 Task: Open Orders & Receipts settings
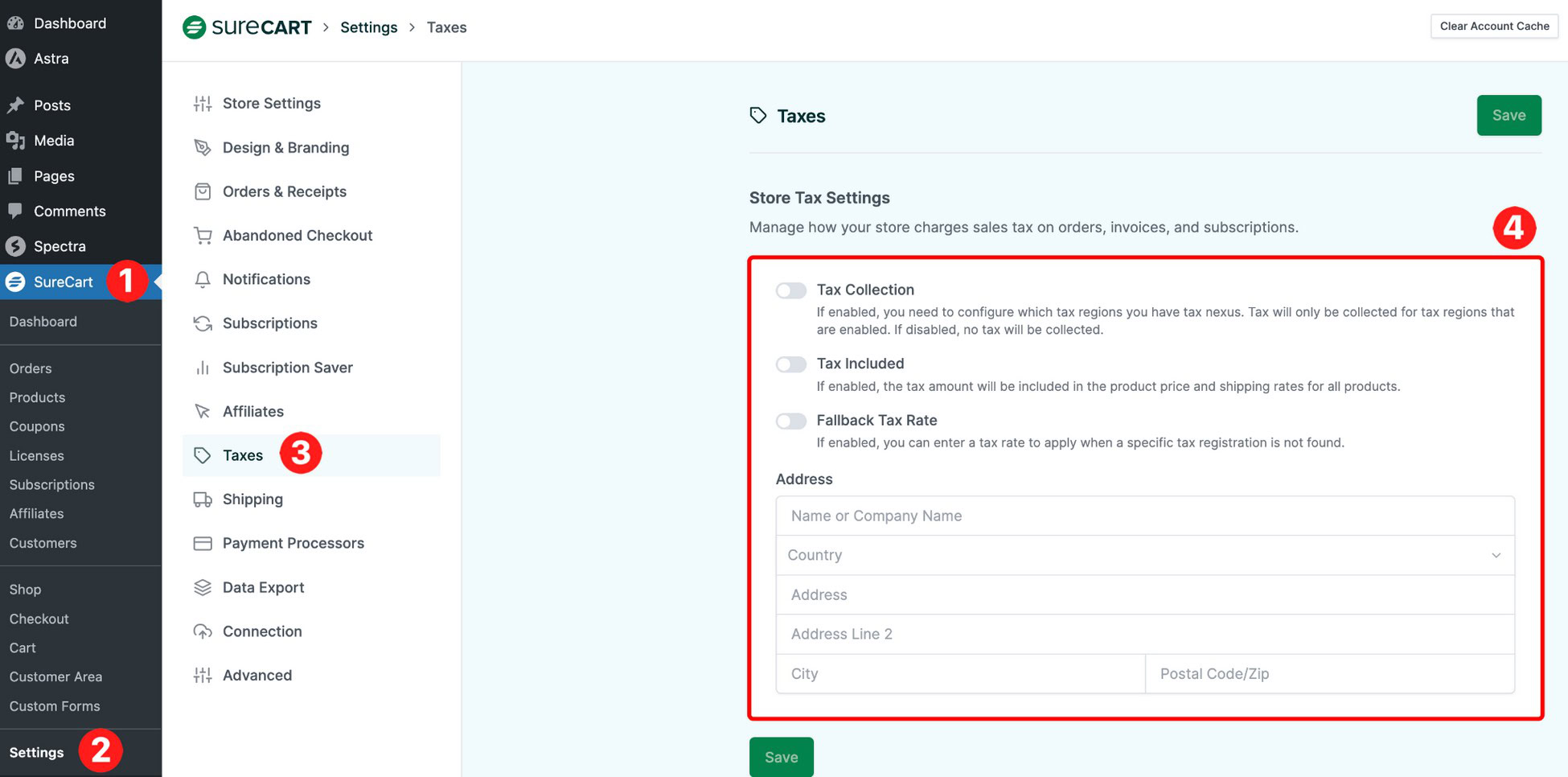[285, 191]
